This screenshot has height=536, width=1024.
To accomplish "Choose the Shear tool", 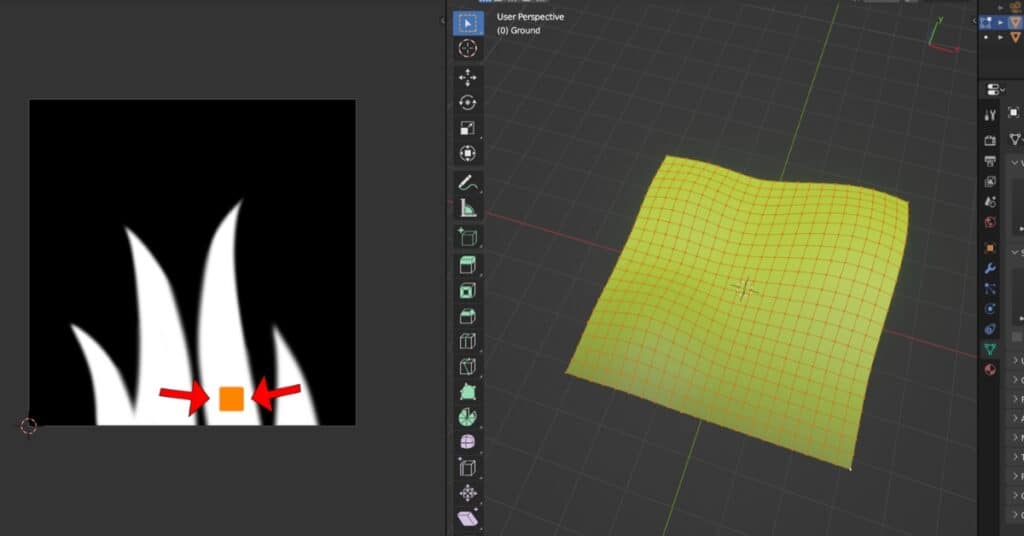I will 468,518.
